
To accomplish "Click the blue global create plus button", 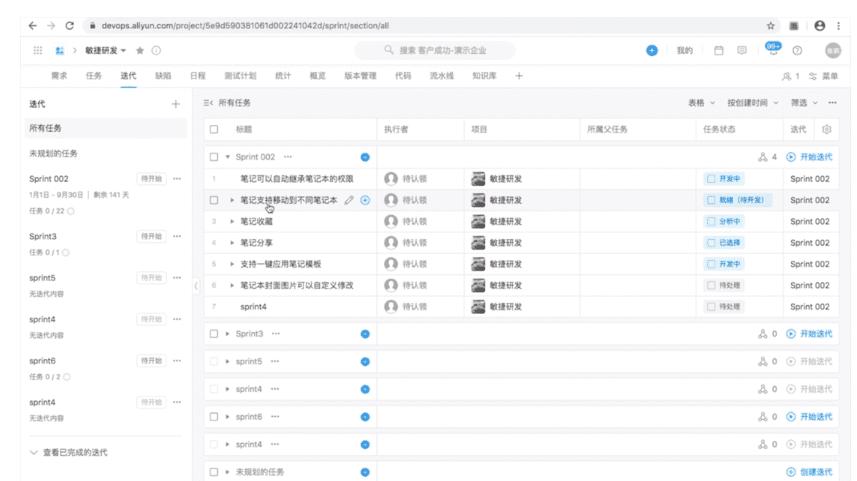I will pyautogui.click(x=651, y=50).
